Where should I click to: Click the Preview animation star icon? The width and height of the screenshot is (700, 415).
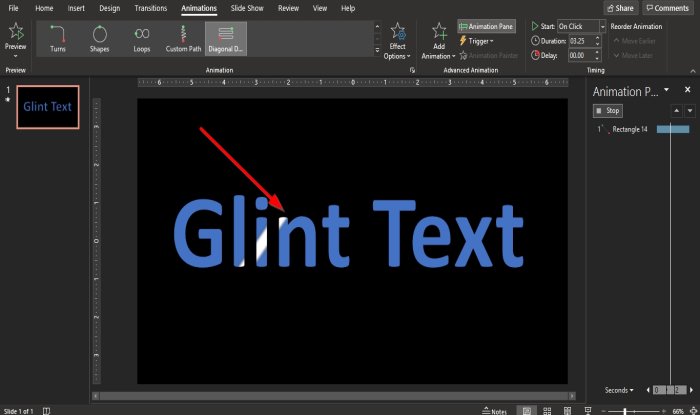pyautogui.click(x=15, y=34)
